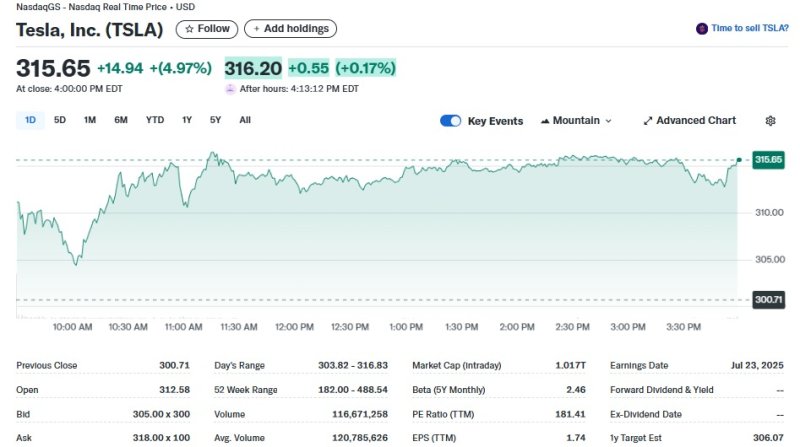Show the 5Y range chart

coord(215,120)
